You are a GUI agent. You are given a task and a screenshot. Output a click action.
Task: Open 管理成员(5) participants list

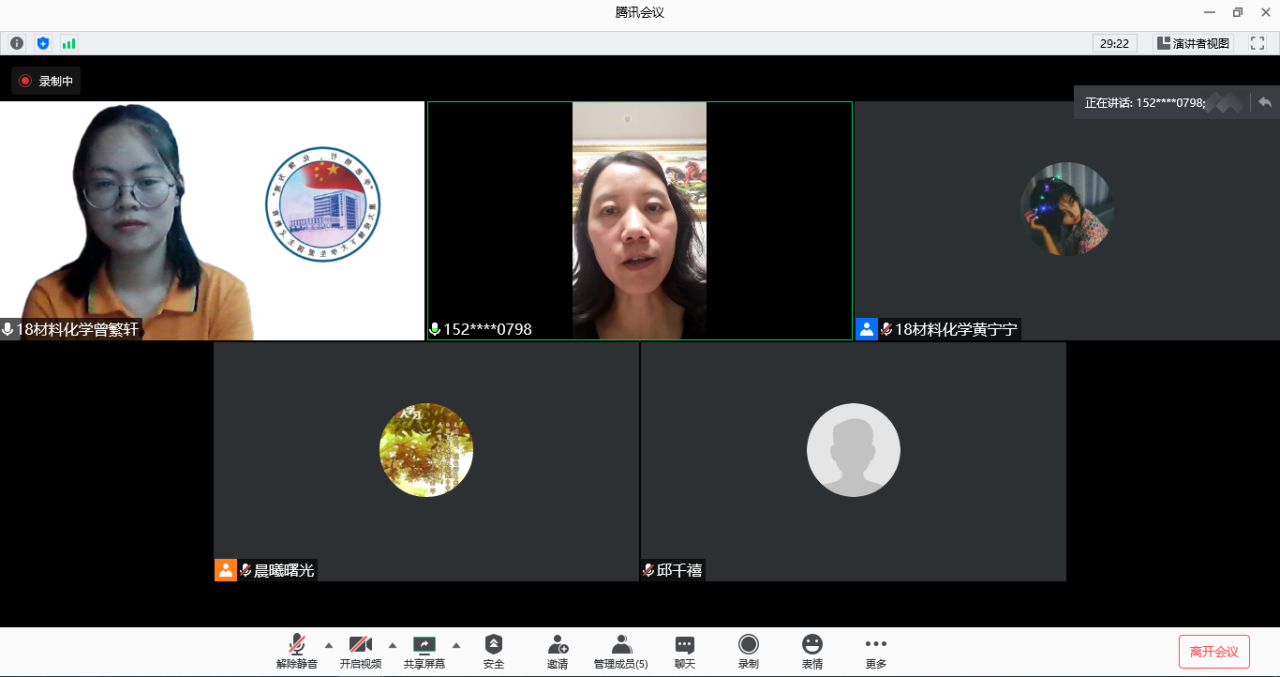pyautogui.click(x=621, y=651)
